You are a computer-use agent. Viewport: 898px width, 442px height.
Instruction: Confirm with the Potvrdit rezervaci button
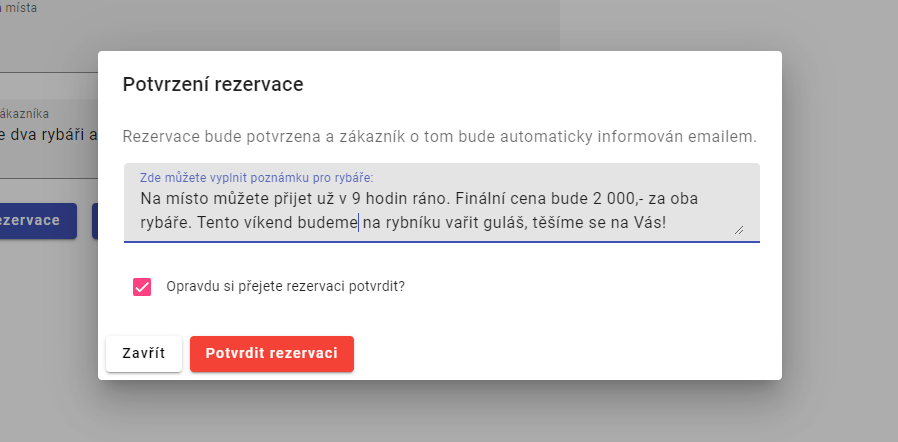[x=271, y=353]
